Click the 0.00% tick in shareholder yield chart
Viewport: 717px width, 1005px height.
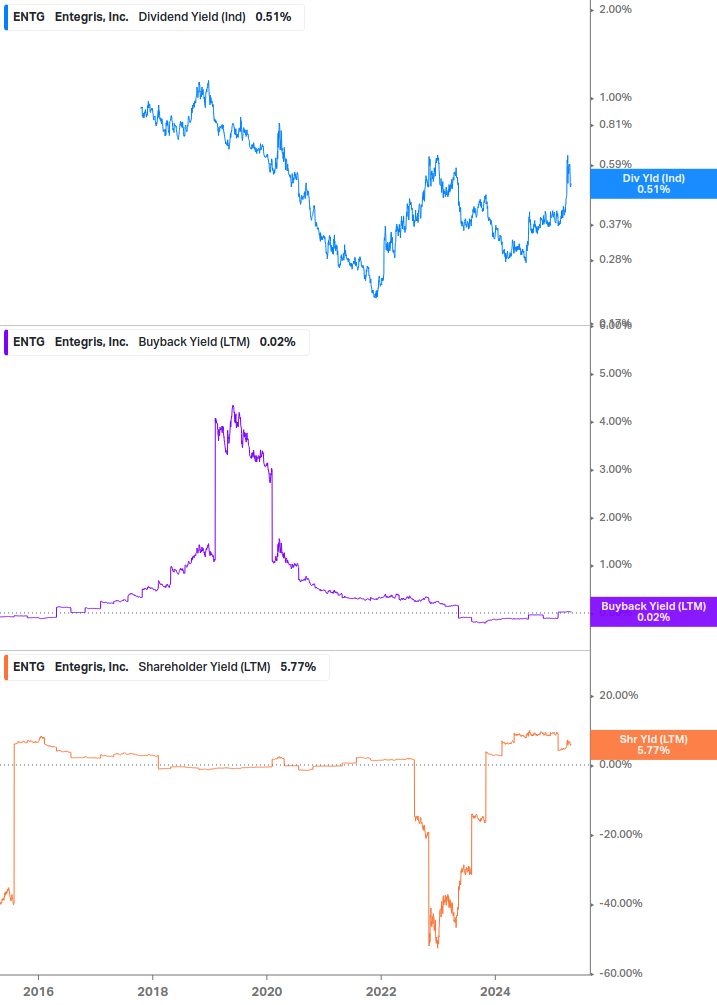[x=615, y=765]
